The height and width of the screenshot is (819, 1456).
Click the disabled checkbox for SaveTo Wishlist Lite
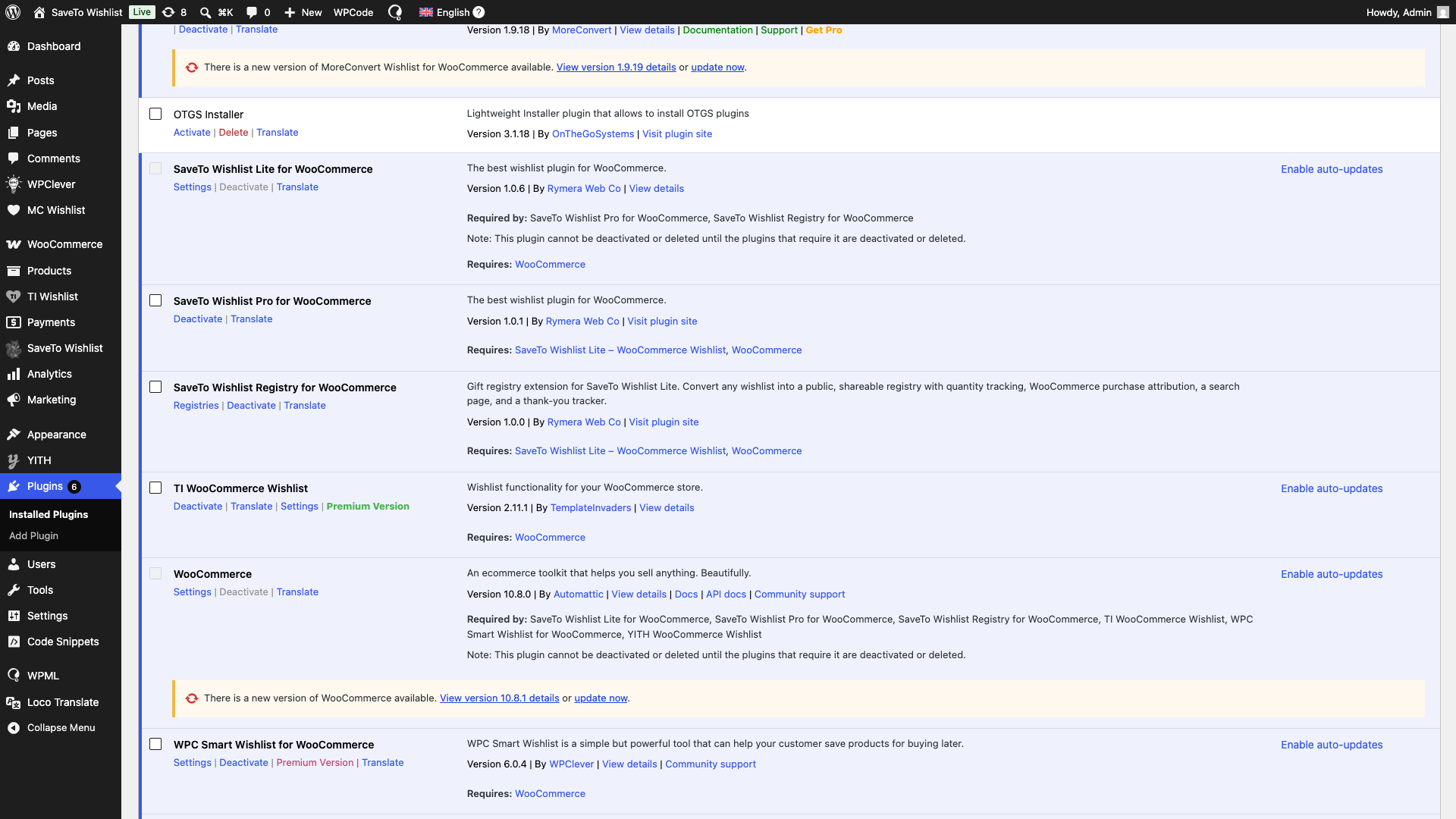tap(155, 168)
